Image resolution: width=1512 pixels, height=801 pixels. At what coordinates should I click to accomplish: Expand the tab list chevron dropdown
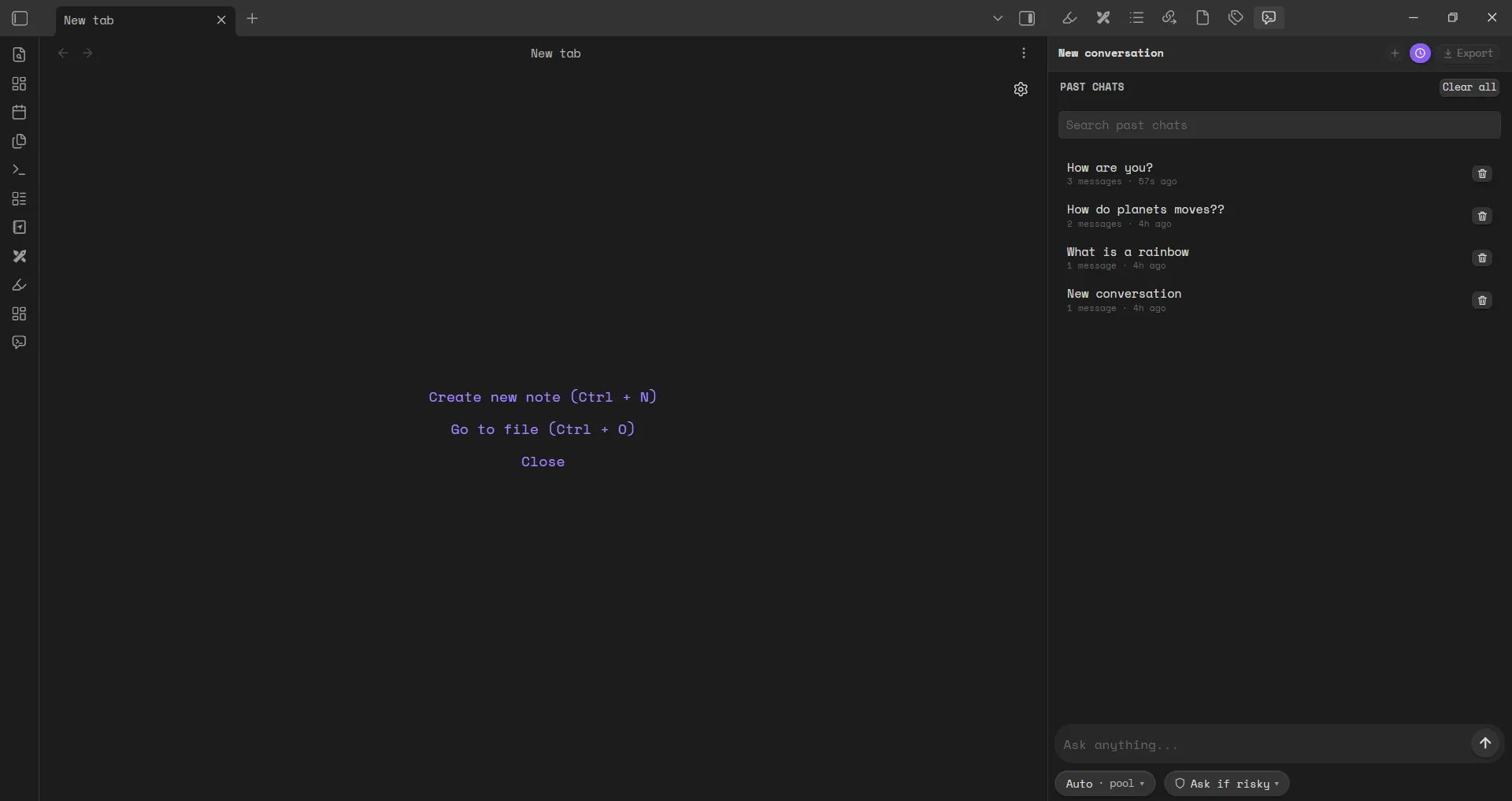998,18
